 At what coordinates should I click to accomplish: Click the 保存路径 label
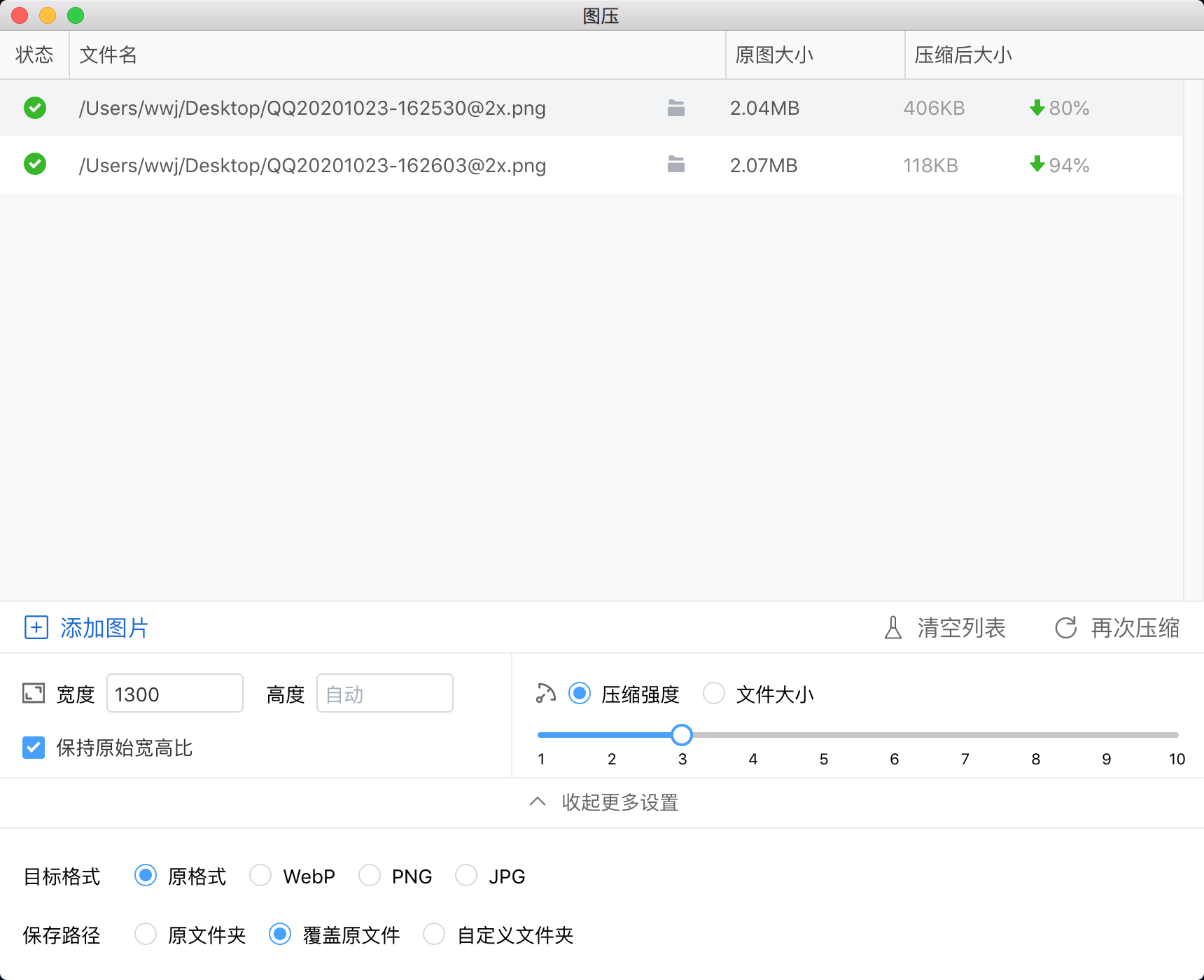(x=62, y=935)
